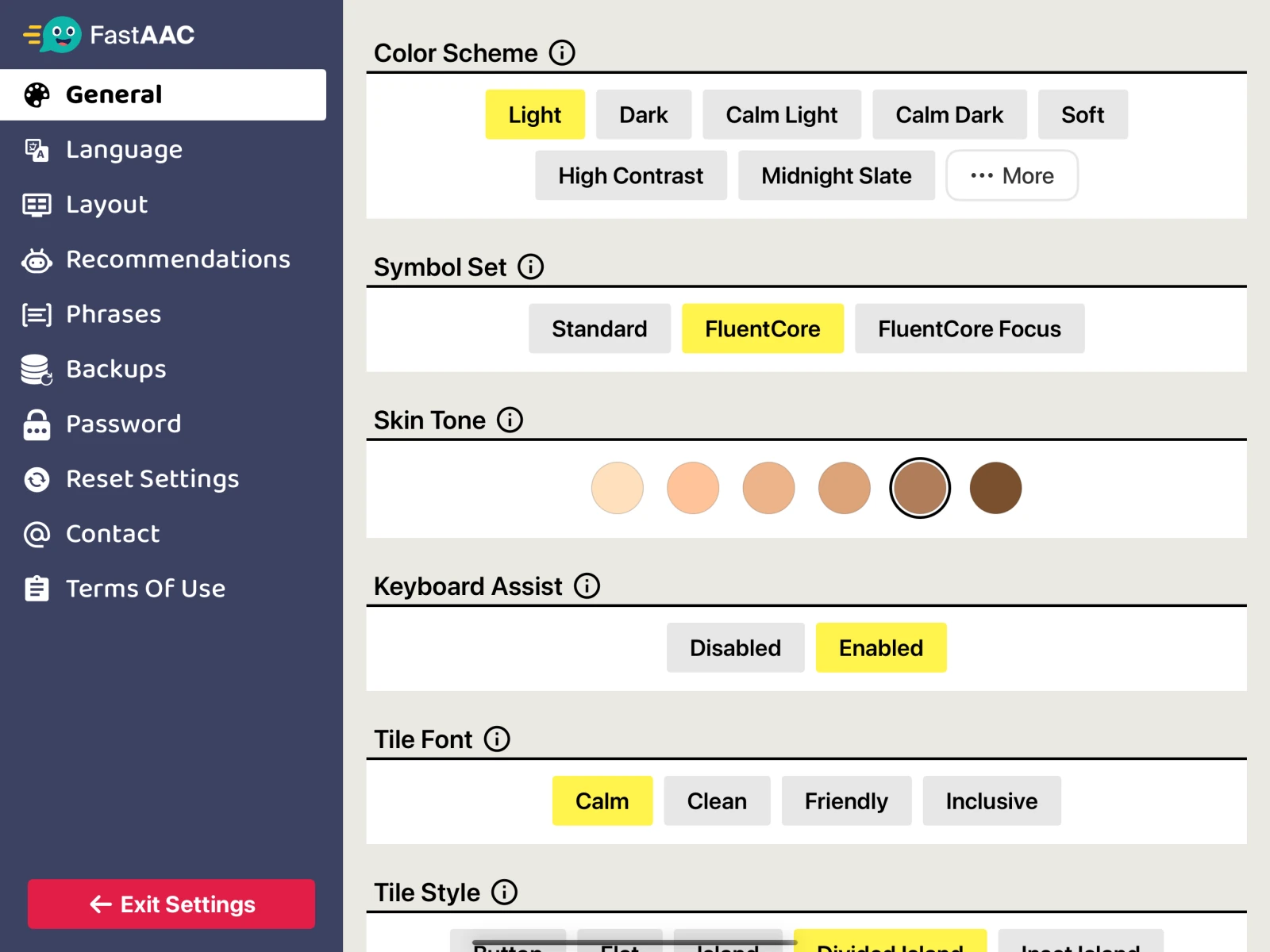Click the Exit Settings button

coord(171,904)
